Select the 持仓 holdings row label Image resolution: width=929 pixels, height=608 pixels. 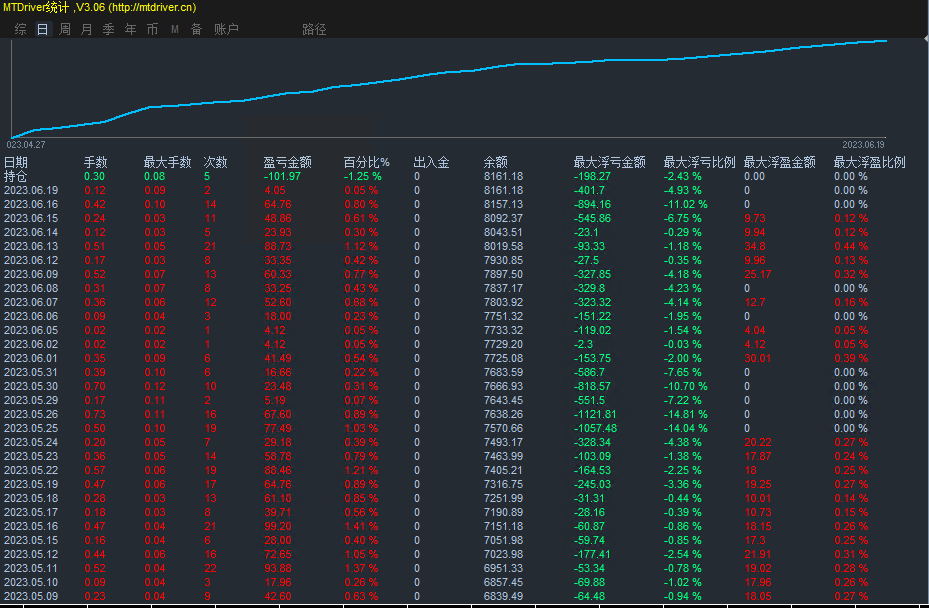pos(16,177)
